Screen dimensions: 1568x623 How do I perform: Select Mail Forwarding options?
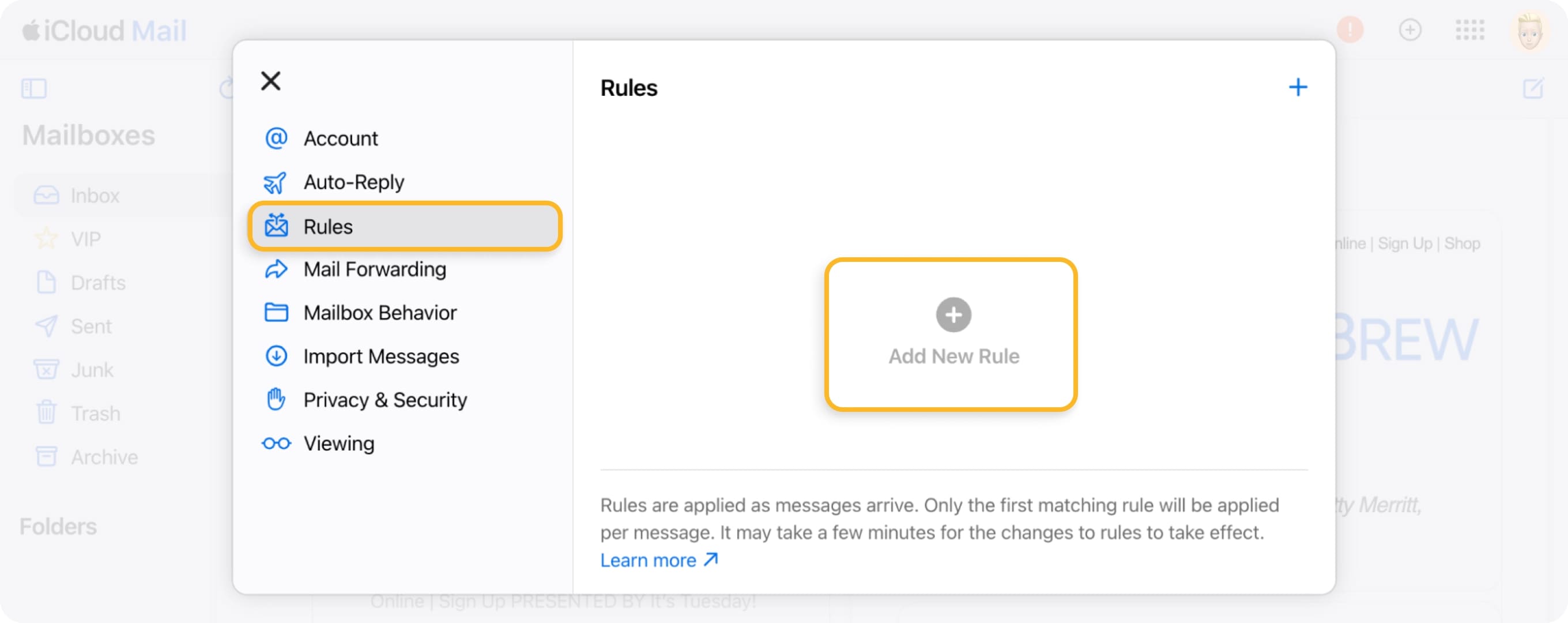click(374, 269)
